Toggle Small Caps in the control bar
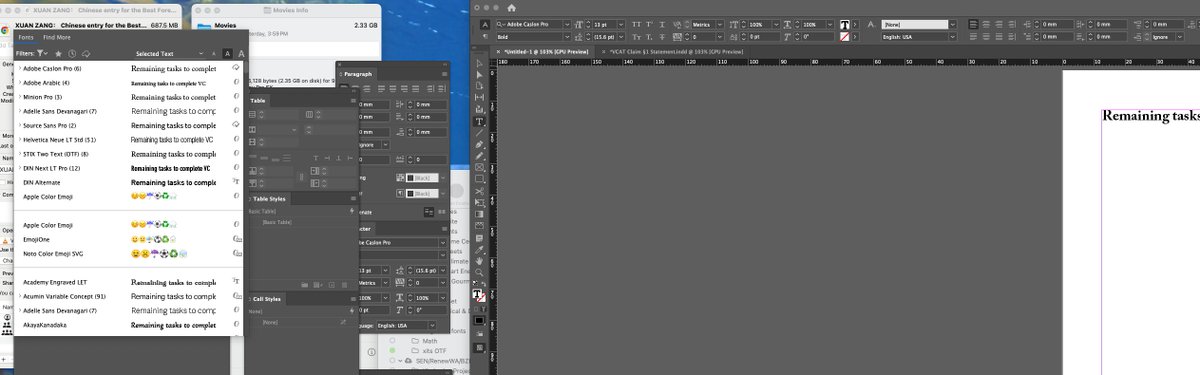The height and width of the screenshot is (375, 1200). [636, 36]
